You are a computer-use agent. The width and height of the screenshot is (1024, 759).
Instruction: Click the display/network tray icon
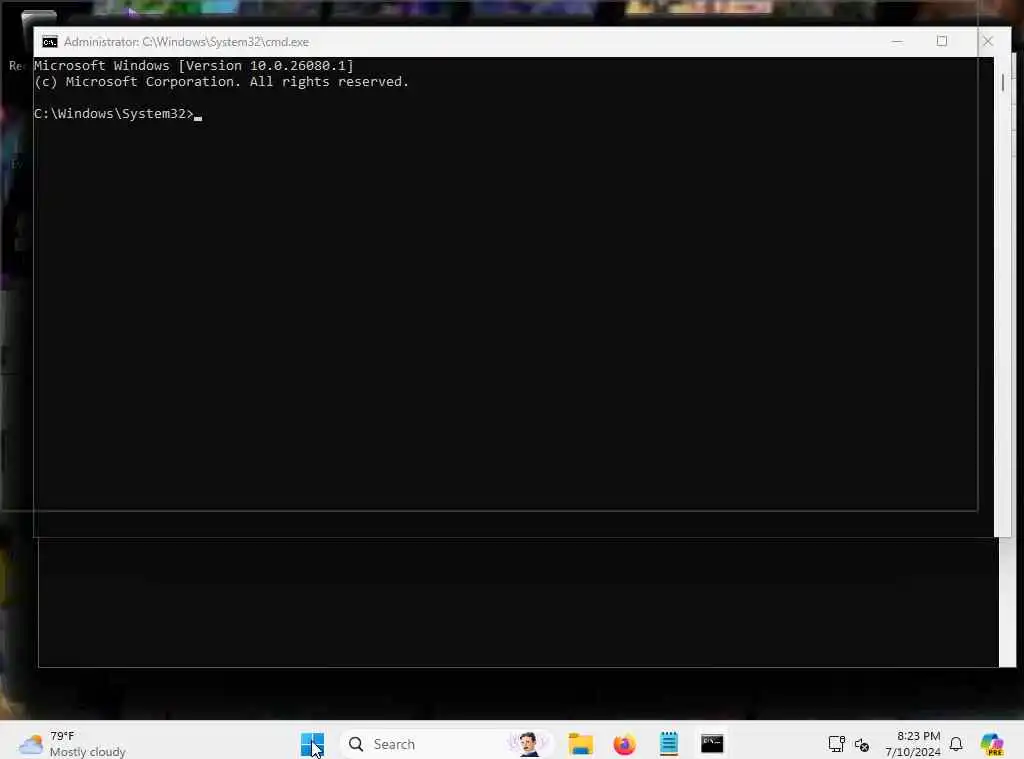tap(837, 744)
